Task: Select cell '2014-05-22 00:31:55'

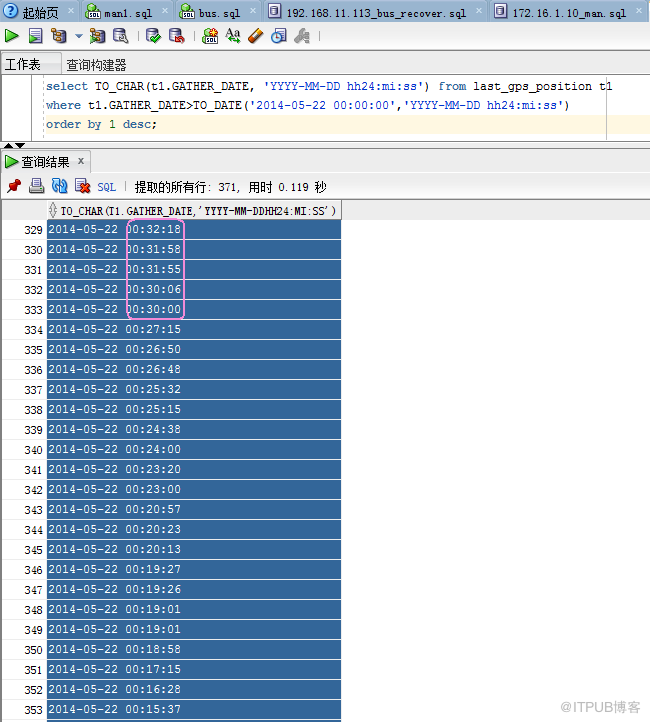Action: pos(194,269)
